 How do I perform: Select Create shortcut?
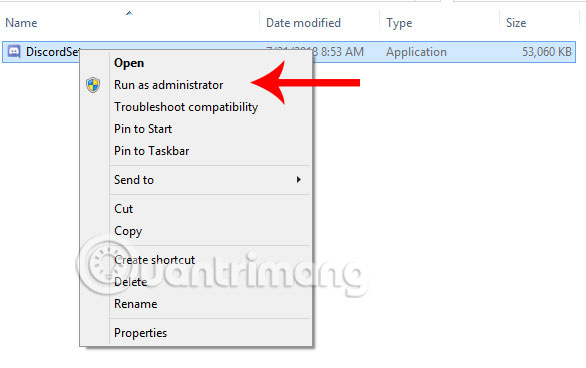(x=154, y=260)
